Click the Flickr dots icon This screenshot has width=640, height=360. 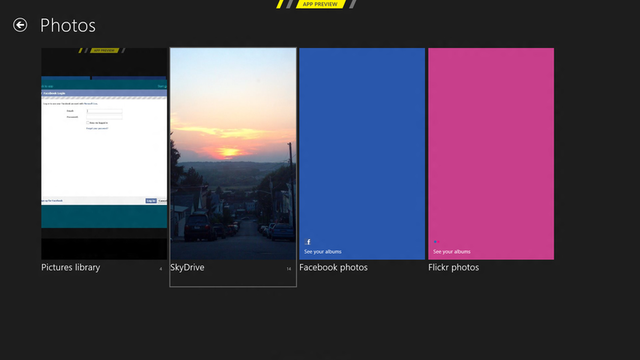pos(436,242)
